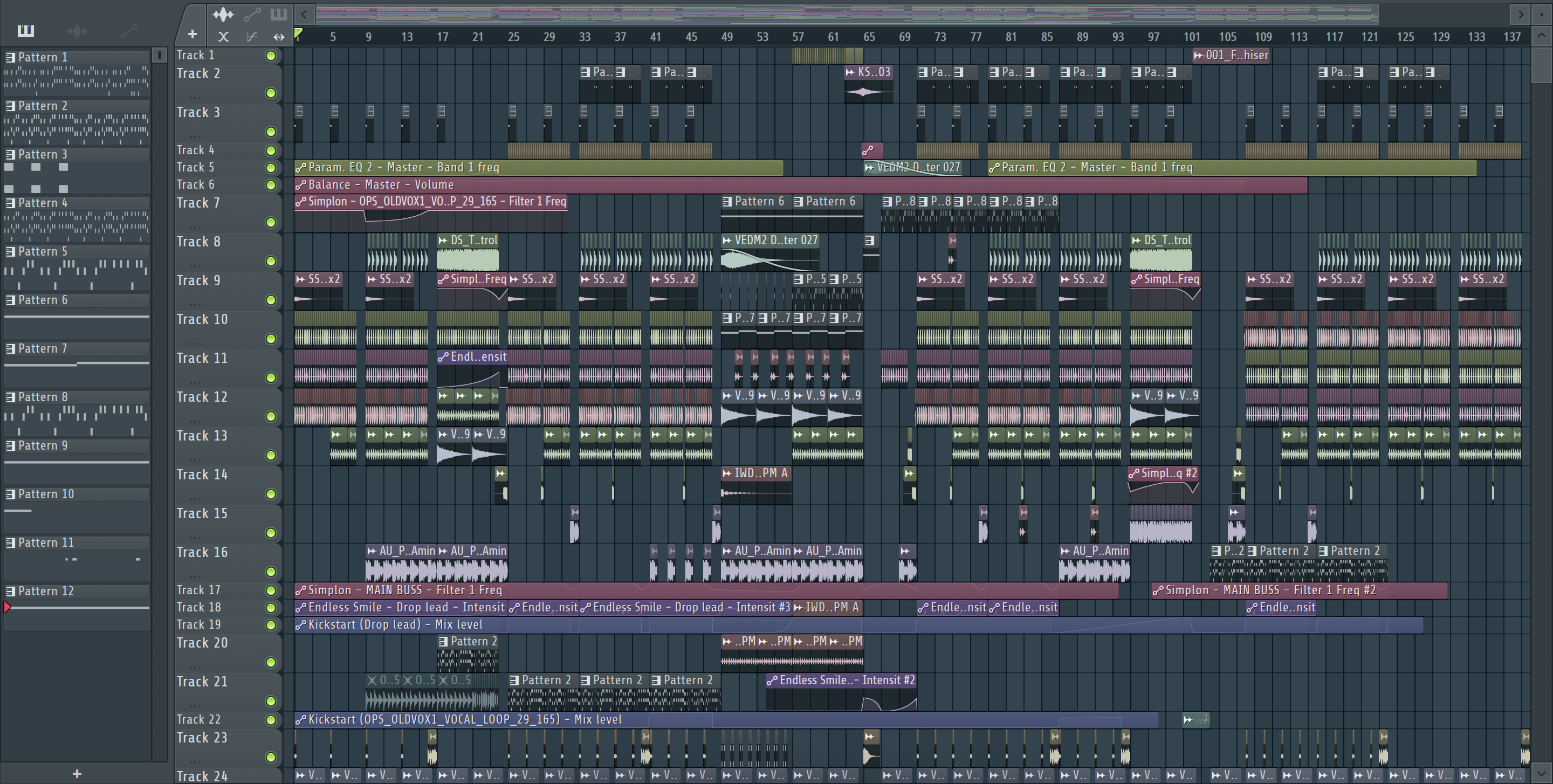
Task: Select the Track 13 header label
Action: (202, 436)
